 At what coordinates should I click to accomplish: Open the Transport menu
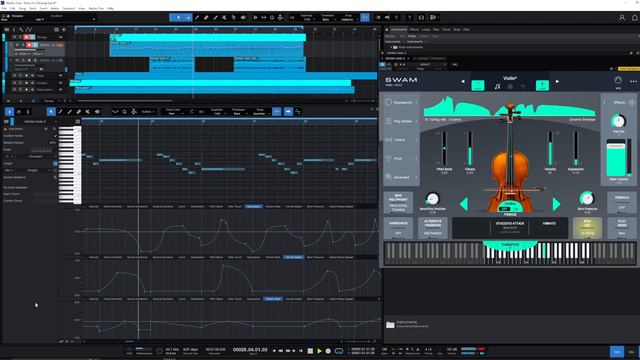pos(69,8)
